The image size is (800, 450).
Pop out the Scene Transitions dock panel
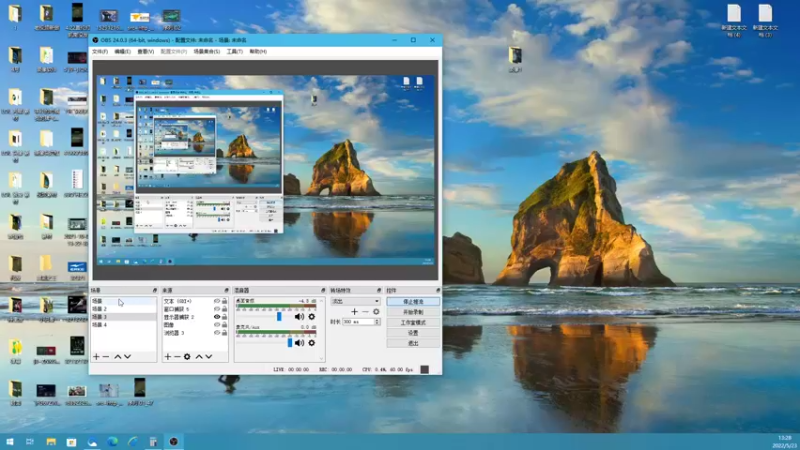point(379,290)
